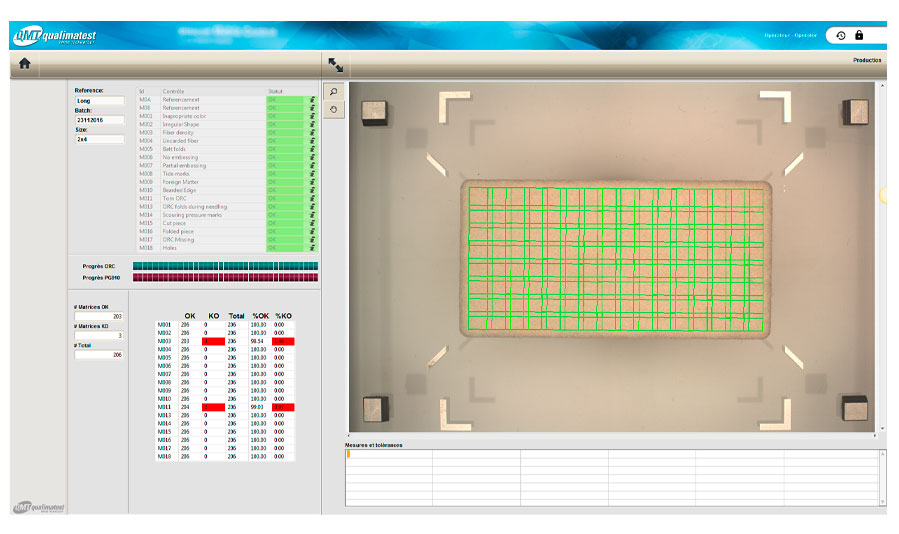Click settings icon on Torn ORC row
This screenshot has width=899, height=534.
click(312, 199)
